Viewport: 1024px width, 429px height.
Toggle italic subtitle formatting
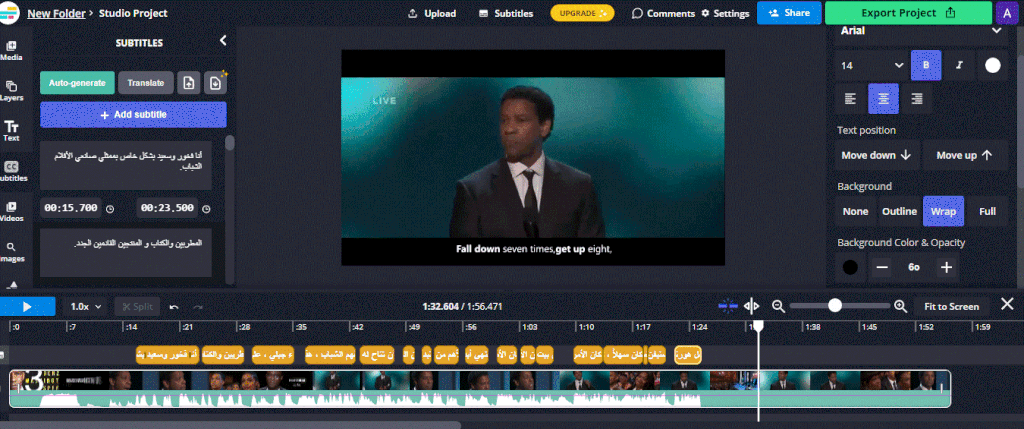(x=959, y=65)
